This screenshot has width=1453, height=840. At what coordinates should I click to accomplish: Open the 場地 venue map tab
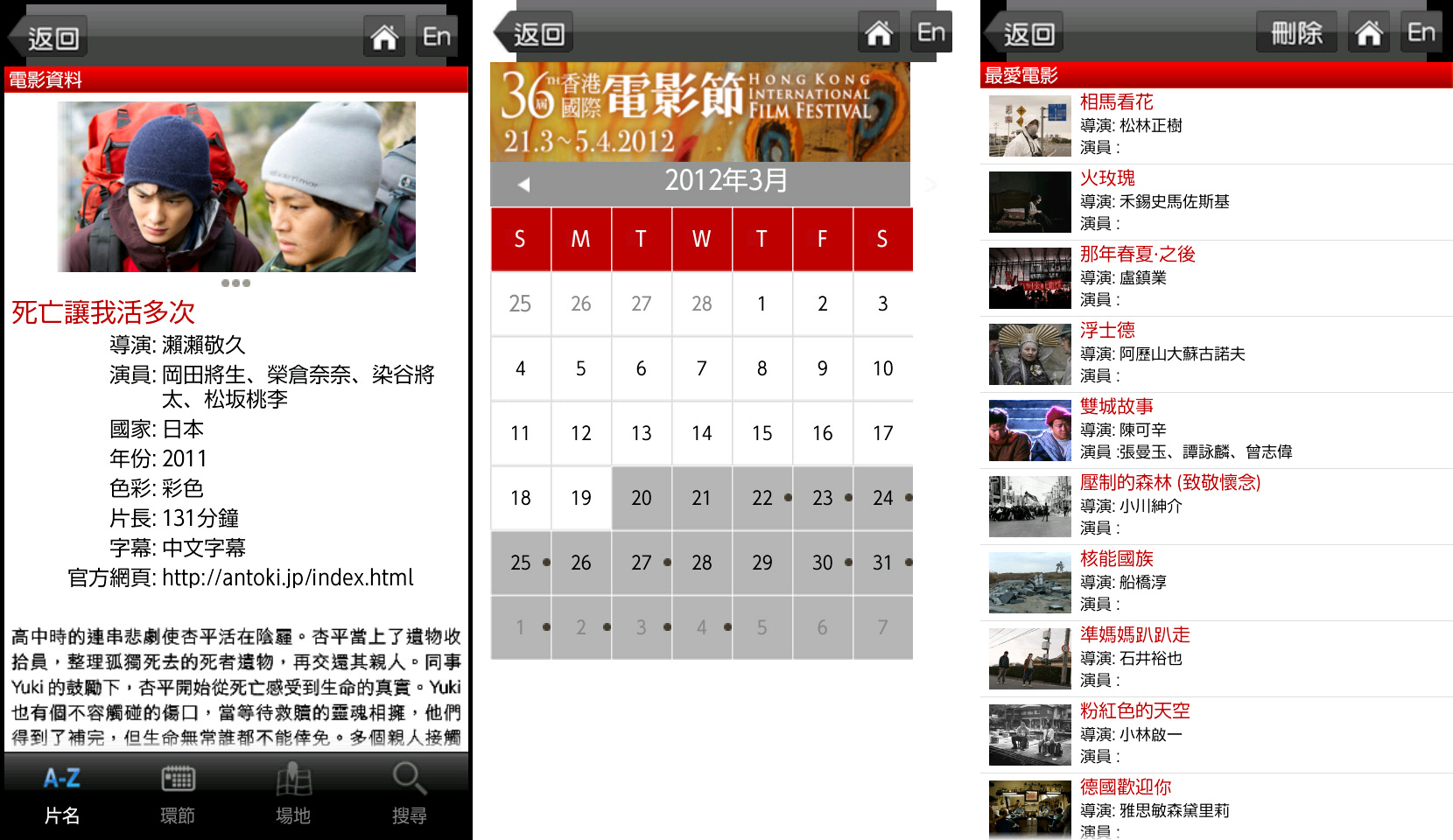pyautogui.click(x=293, y=794)
